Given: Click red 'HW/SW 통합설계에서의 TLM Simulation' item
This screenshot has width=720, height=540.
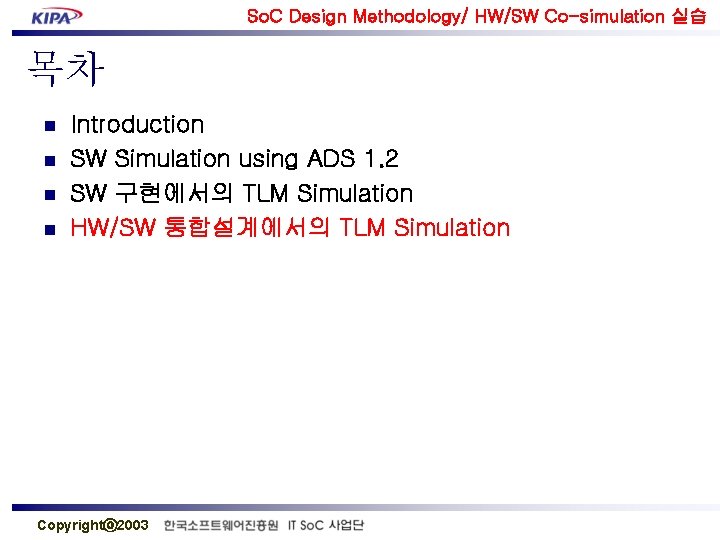Looking at the screenshot, I should click(290, 227).
